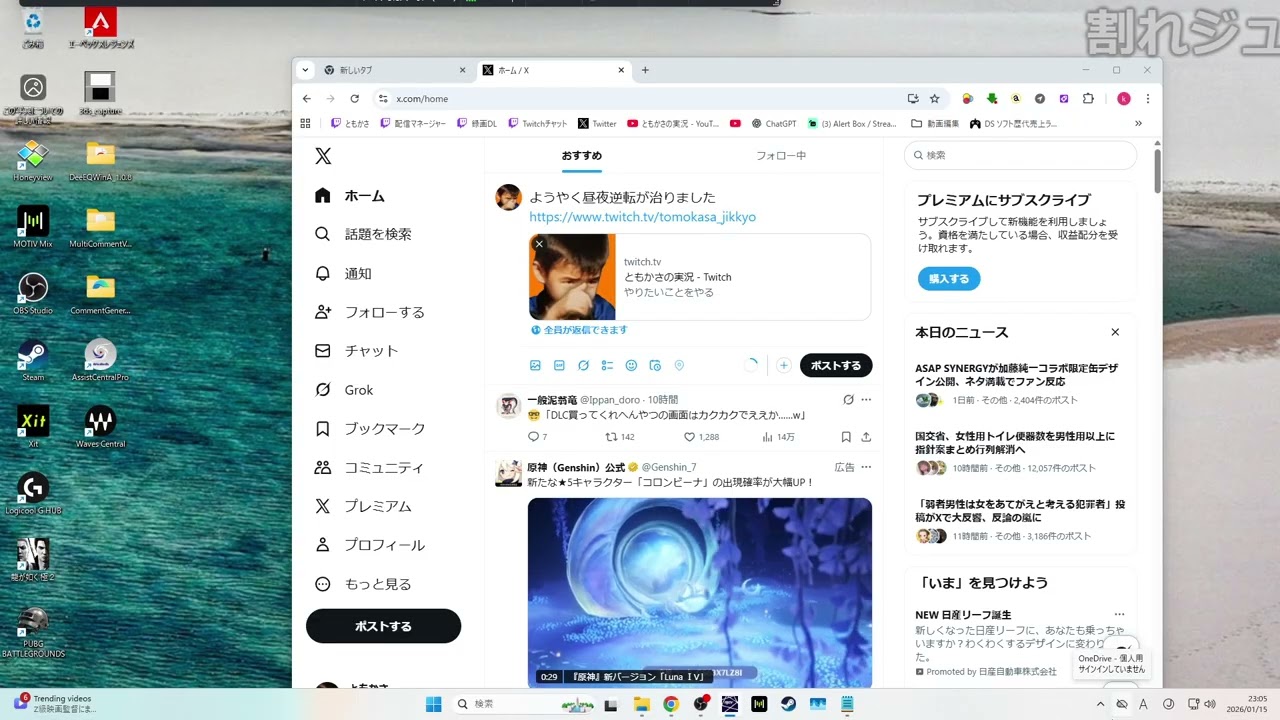The width and height of the screenshot is (1280, 720).
Task: Play the Genshin Luna IV video
Action: pyautogui.click(x=700, y=592)
